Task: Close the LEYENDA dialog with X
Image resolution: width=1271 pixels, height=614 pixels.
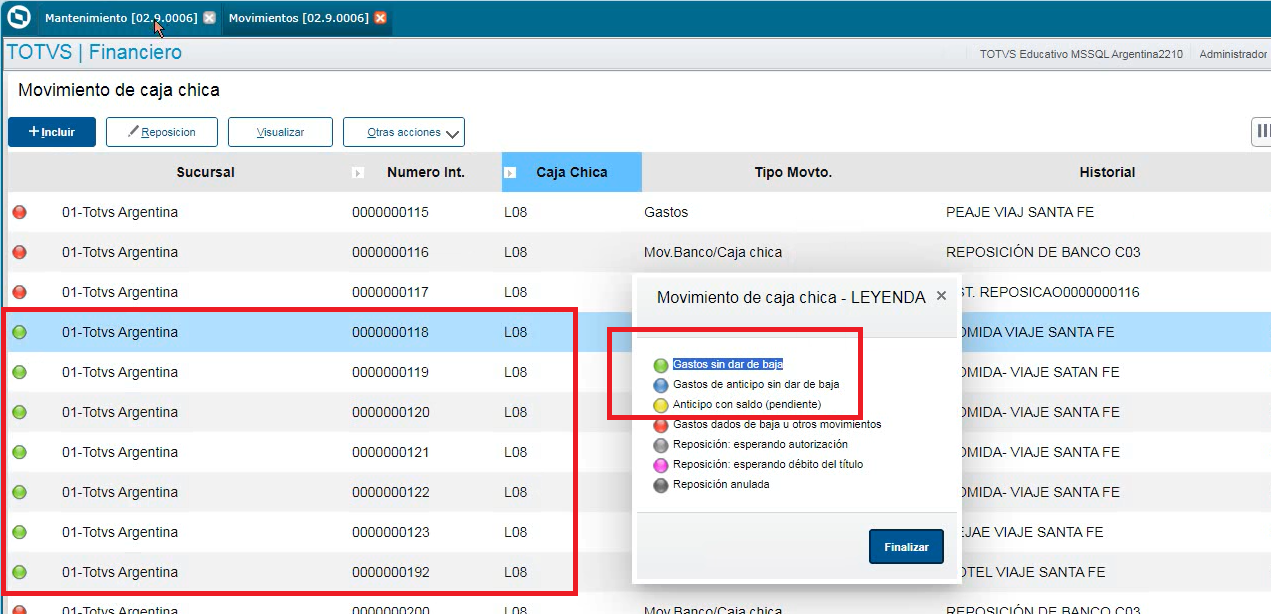Action: point(941,296)
